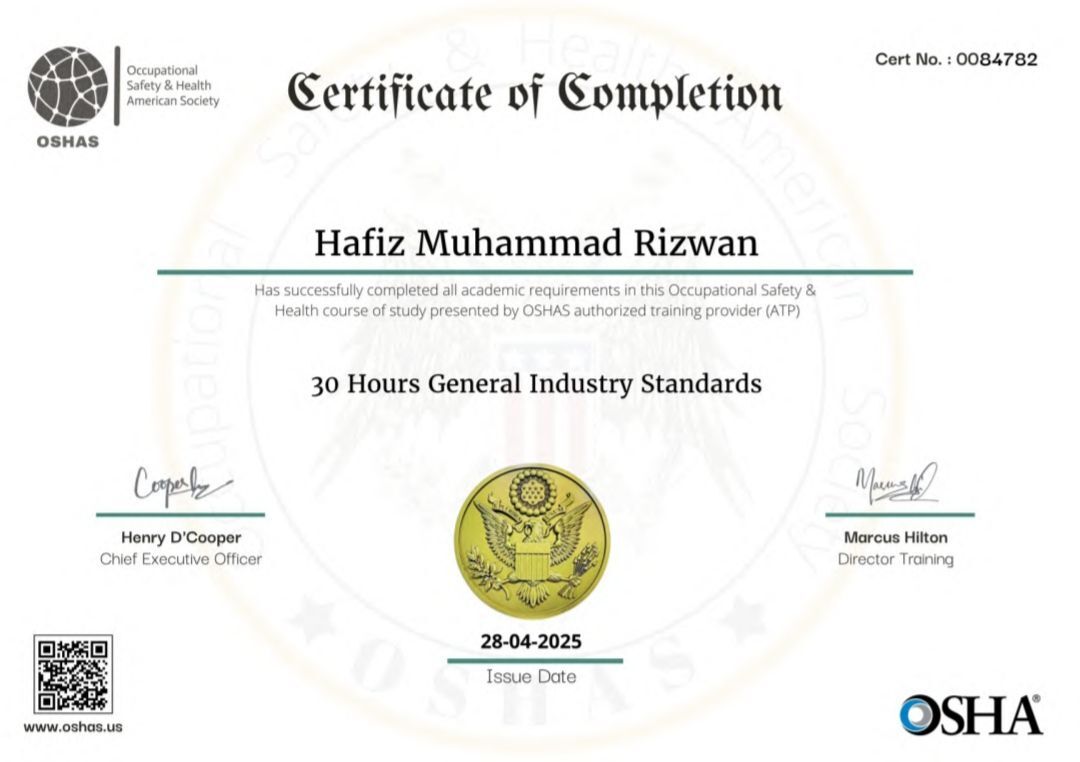
Task: Click "Occupational Safety & Health American Society" text
Action: click(172, 85)
